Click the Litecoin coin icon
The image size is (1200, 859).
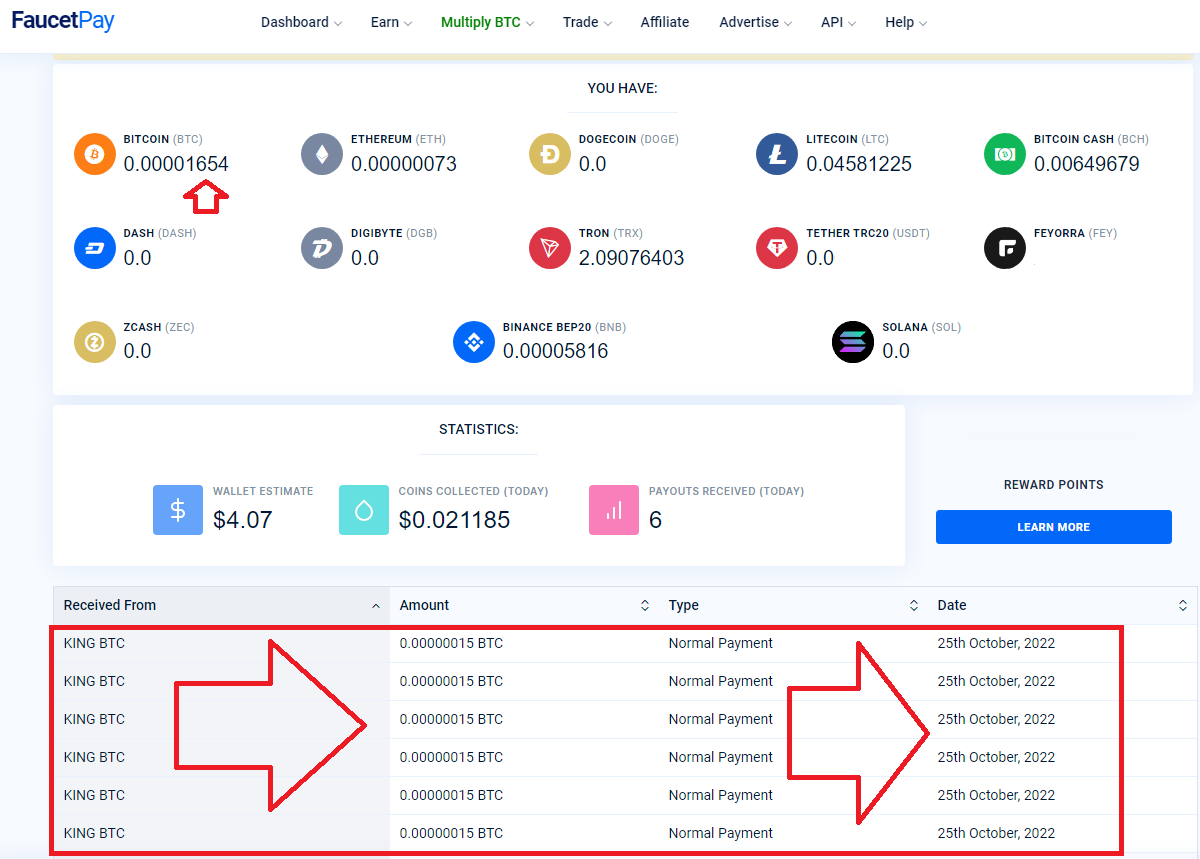pyautogui.click(x=777, y=154)
